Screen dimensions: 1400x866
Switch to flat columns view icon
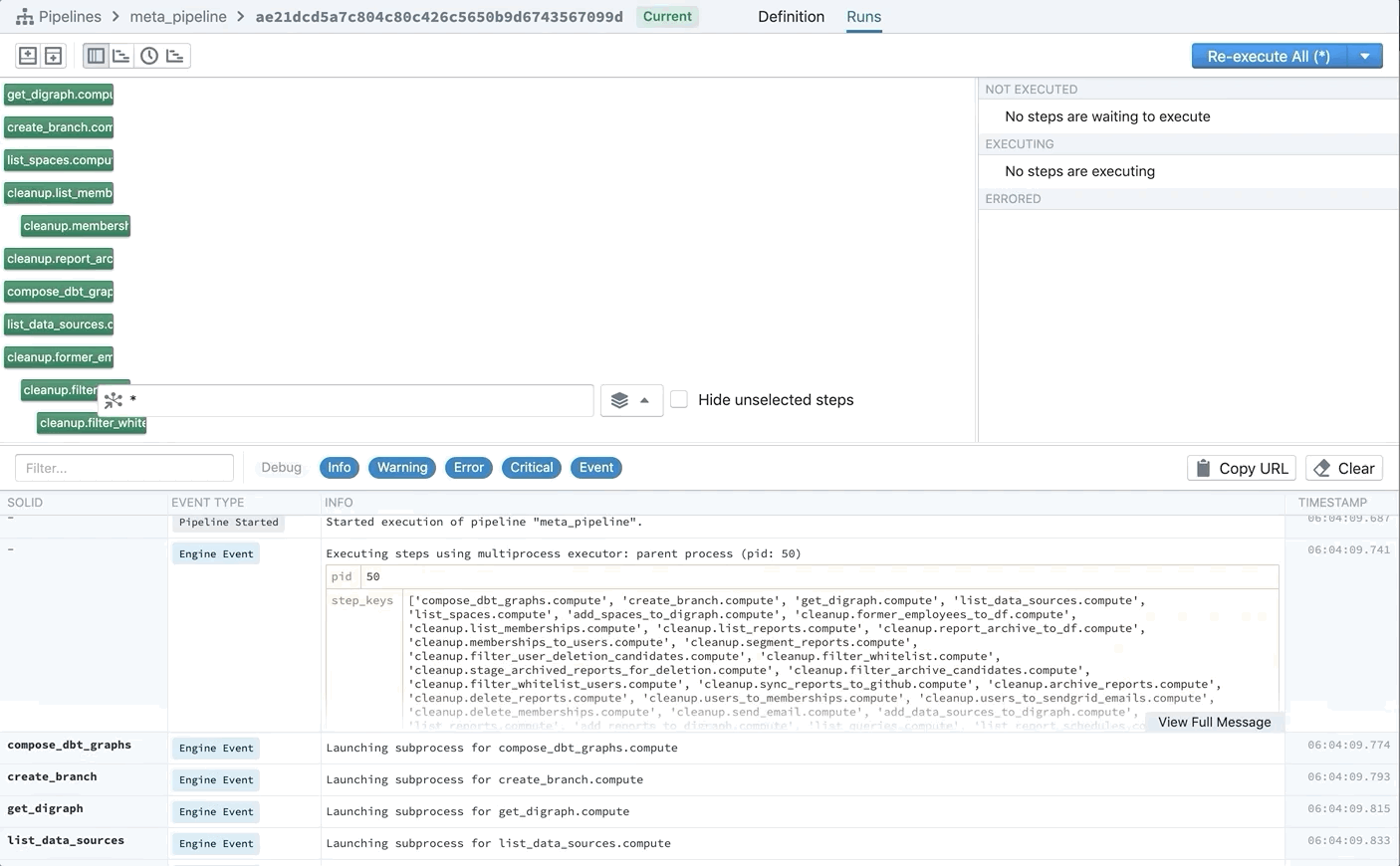point(96,56)
